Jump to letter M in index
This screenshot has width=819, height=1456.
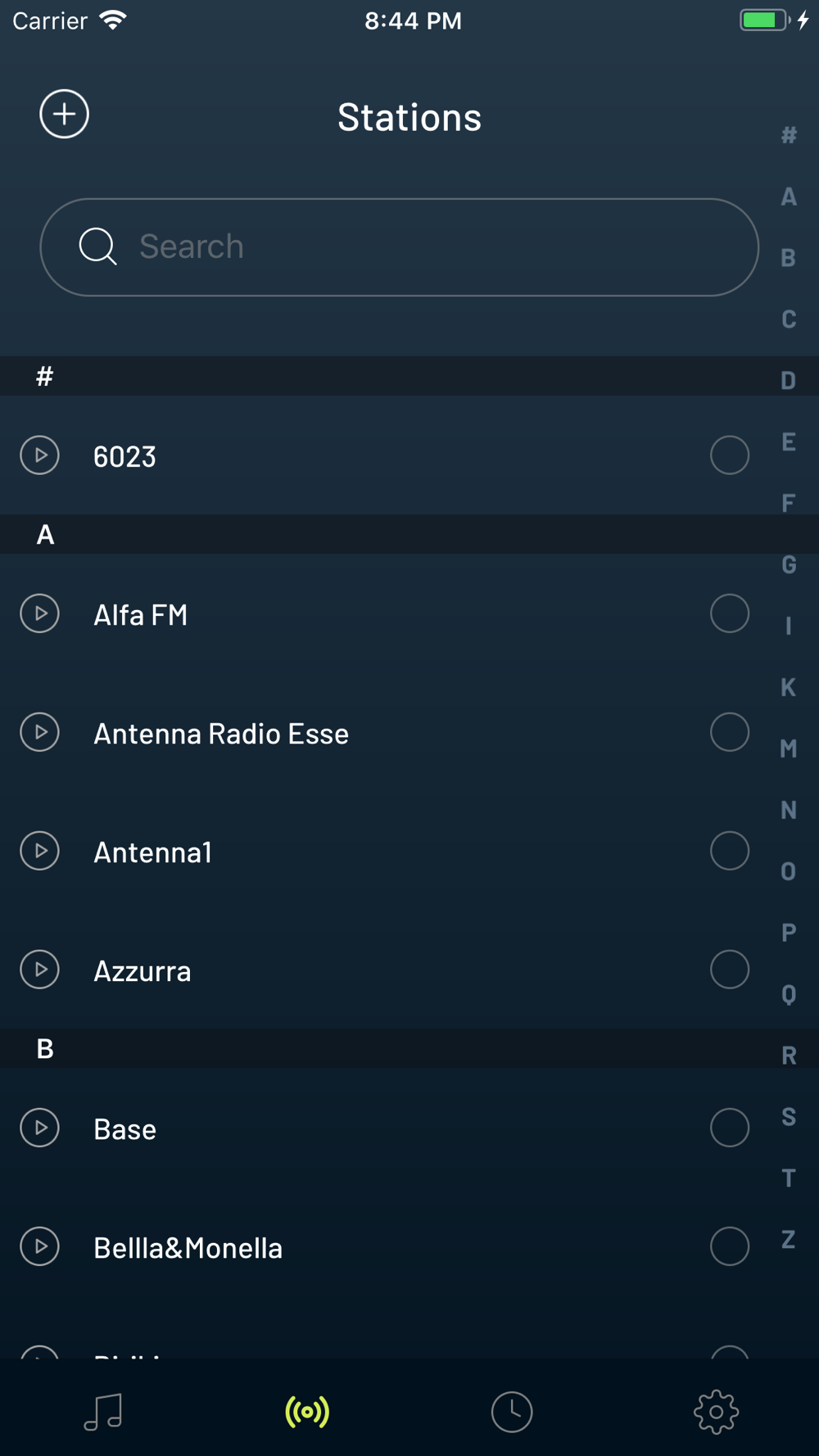[789, 748]
